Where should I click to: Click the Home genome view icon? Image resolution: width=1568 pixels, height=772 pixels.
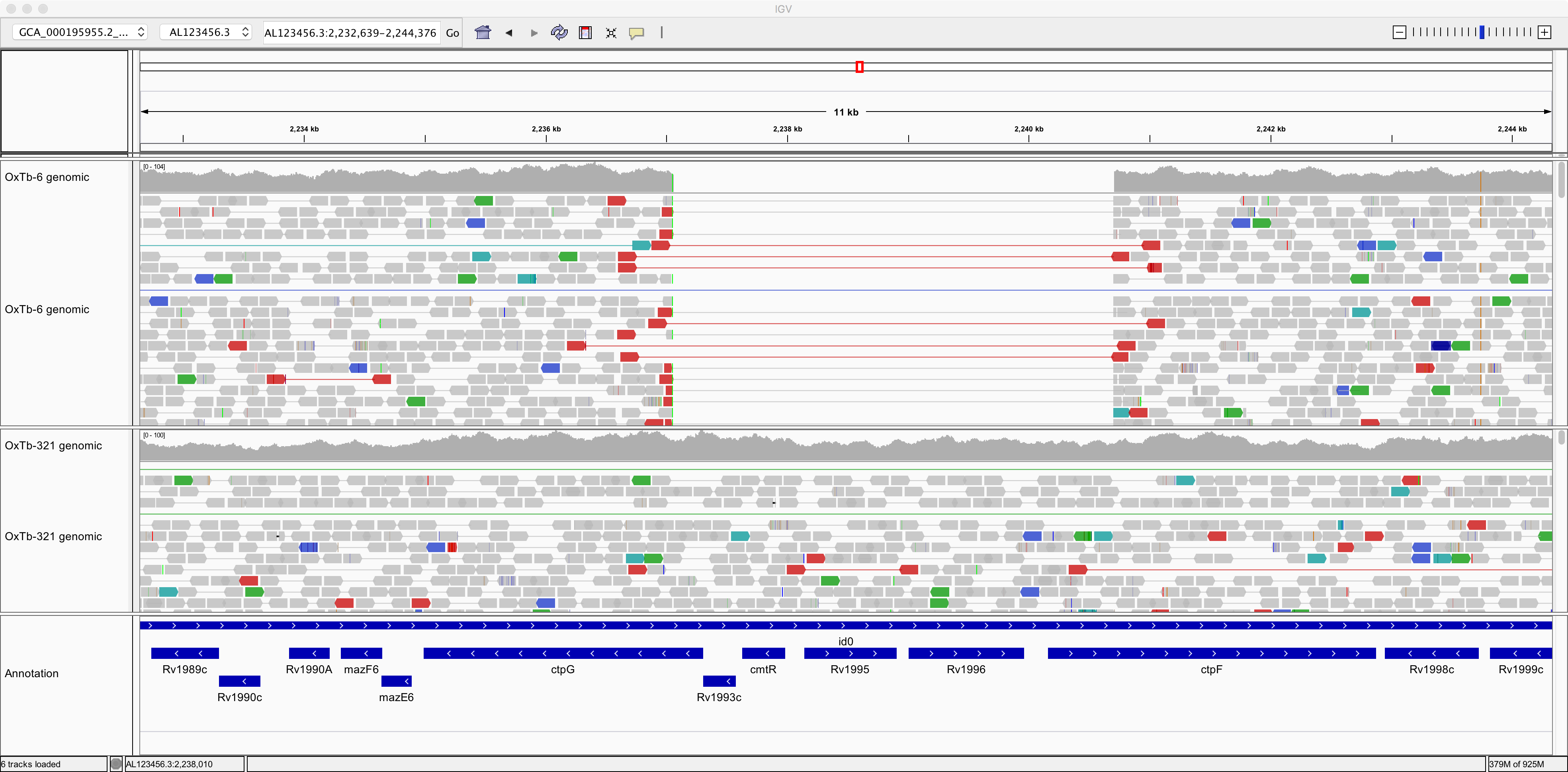(483, 32)
